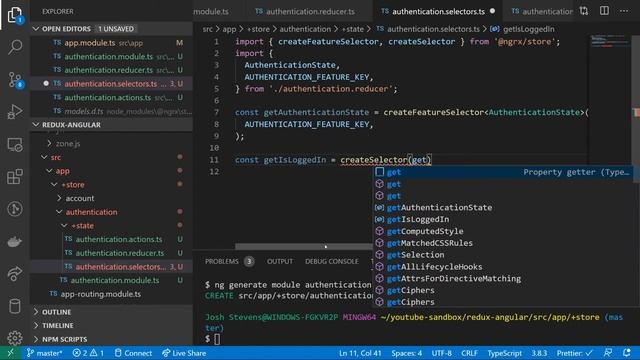The height and width of the screenshot is (360, 640).
Task: Open the OUTPUT panel tab
Action: tap(280, 261)
